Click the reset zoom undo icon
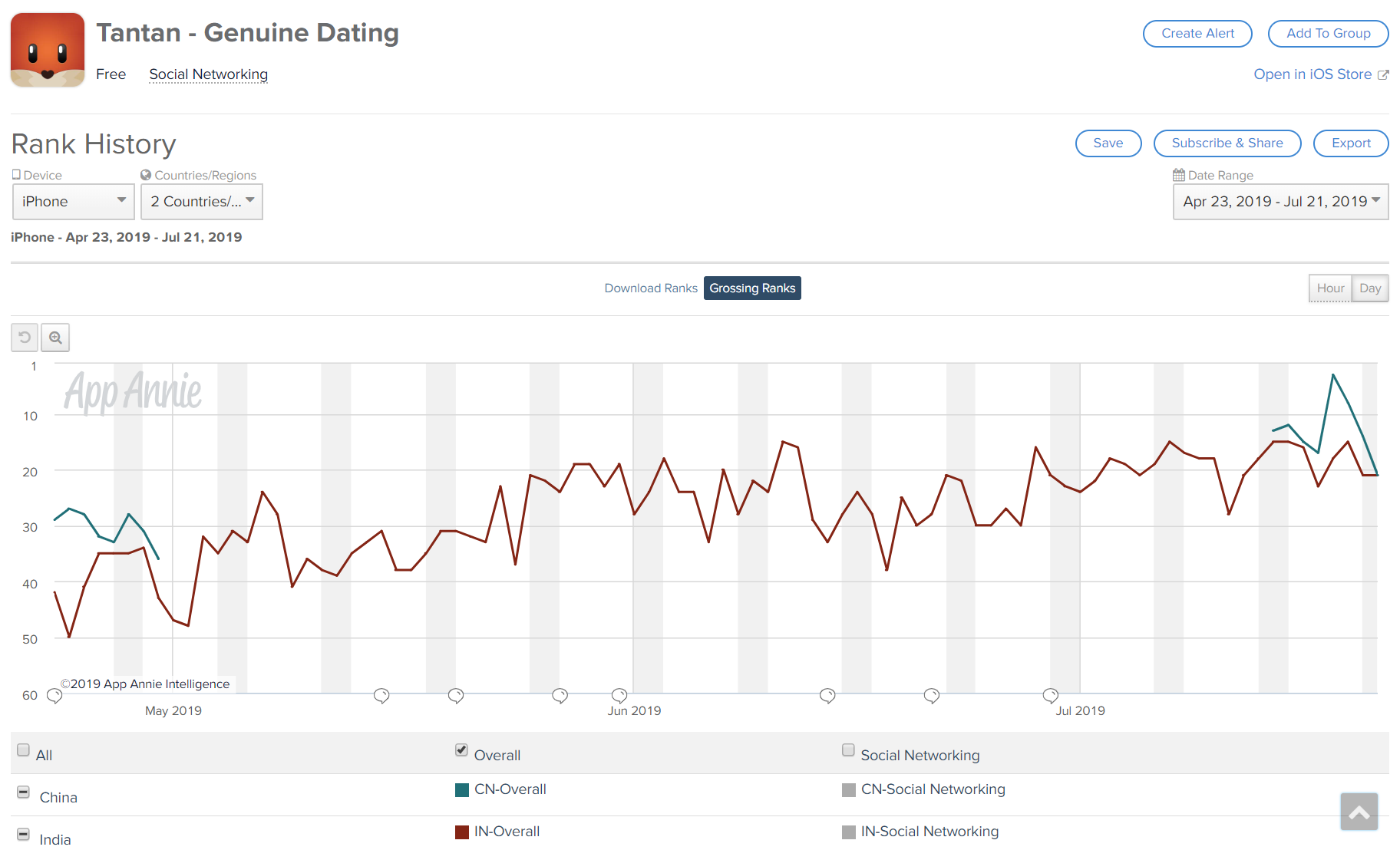Image resolution: width=1400 pixels, height=850 pixels. click(25, 338)
